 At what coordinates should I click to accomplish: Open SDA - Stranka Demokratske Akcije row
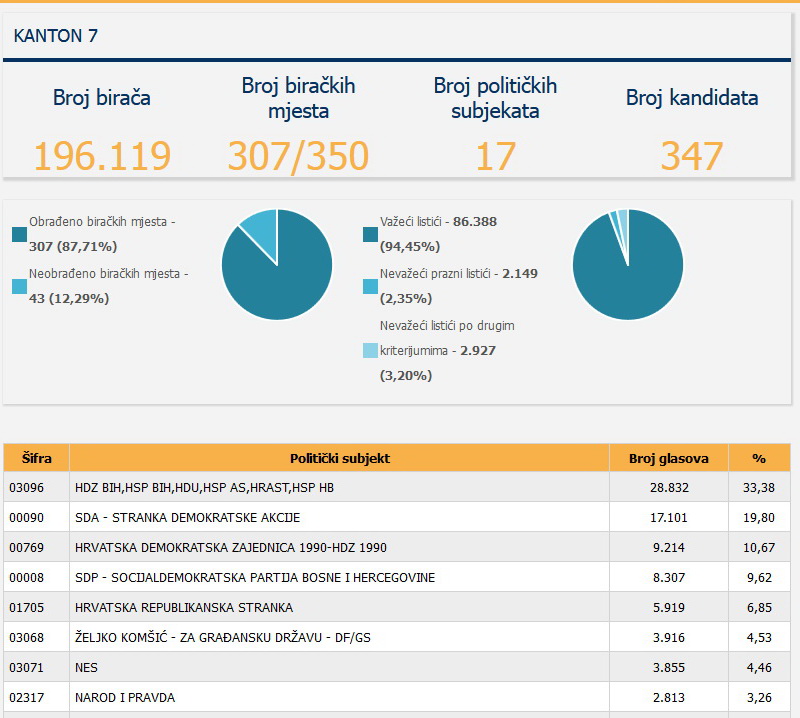click(397, 517)
